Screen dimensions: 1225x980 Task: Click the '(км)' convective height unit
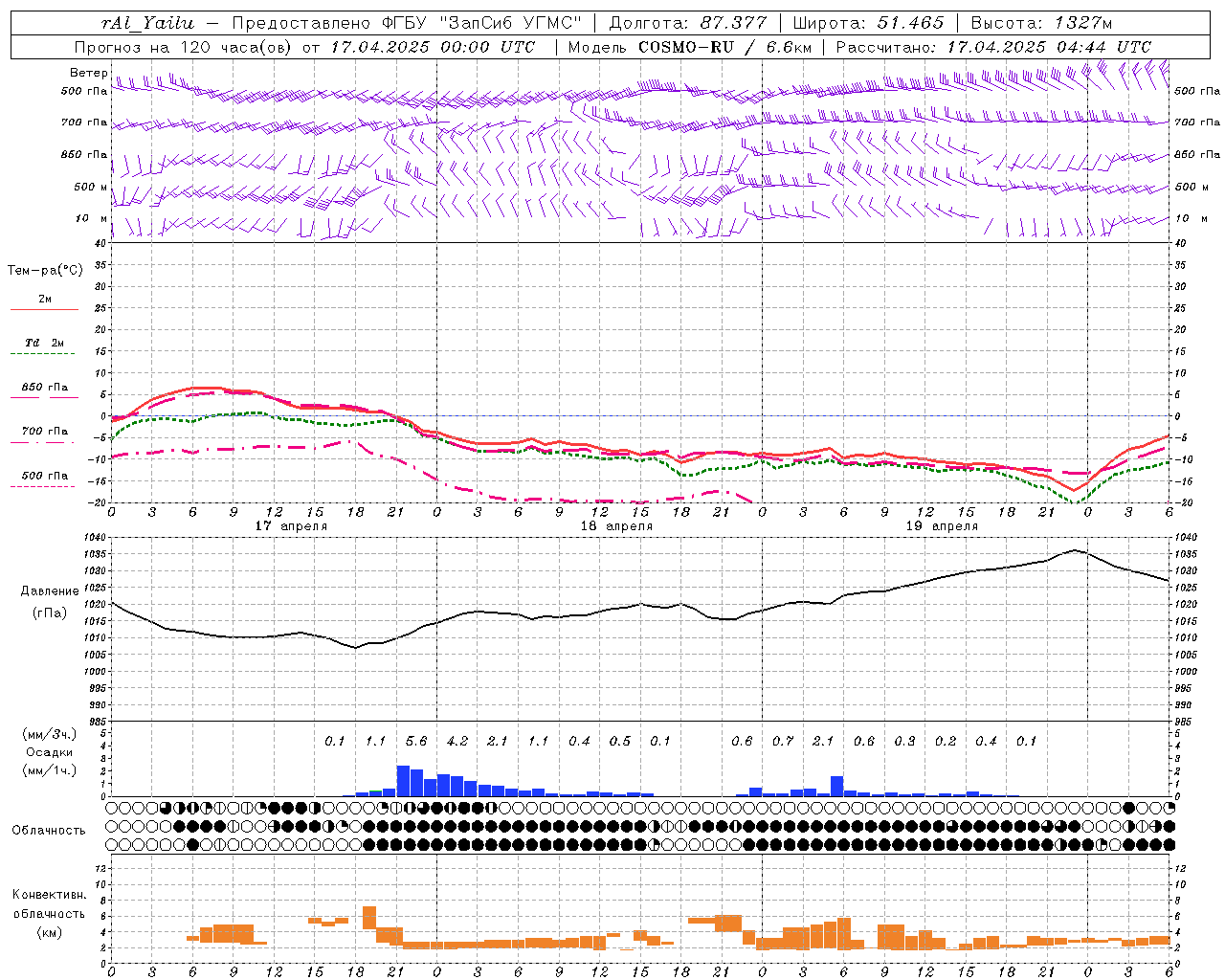tap(50, 932)
